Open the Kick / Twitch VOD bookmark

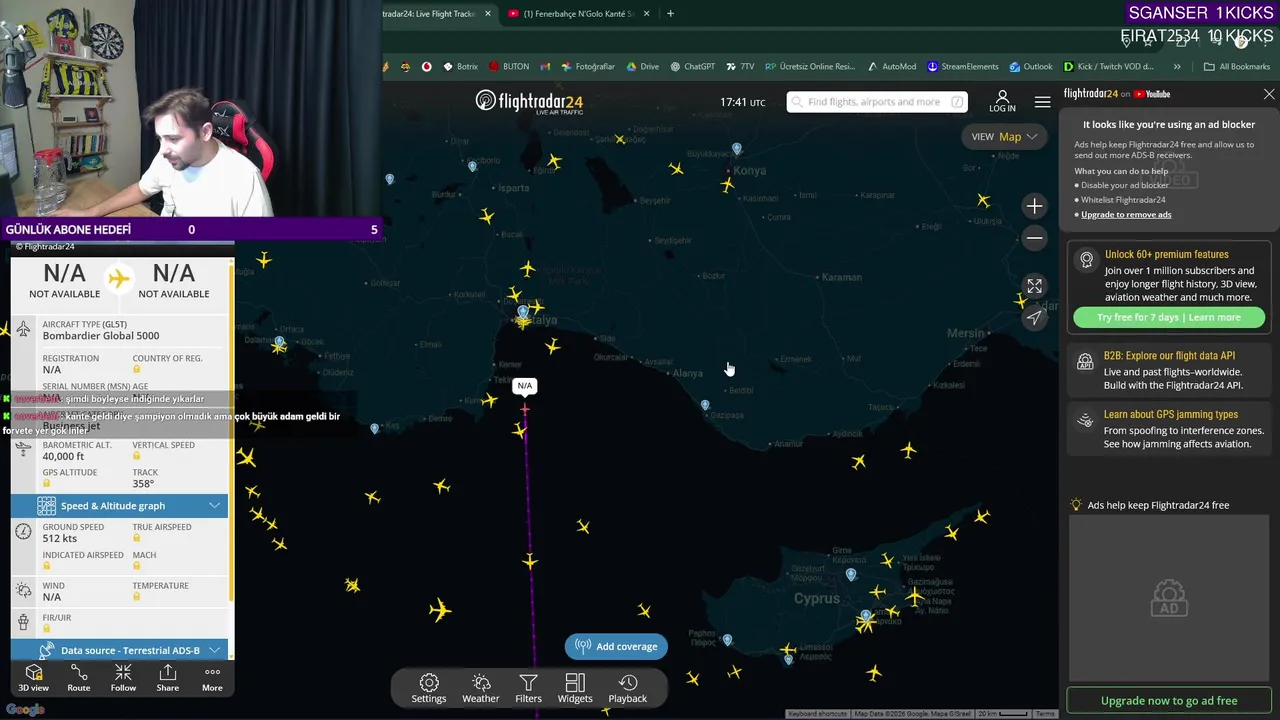(x=1108, y=67)
